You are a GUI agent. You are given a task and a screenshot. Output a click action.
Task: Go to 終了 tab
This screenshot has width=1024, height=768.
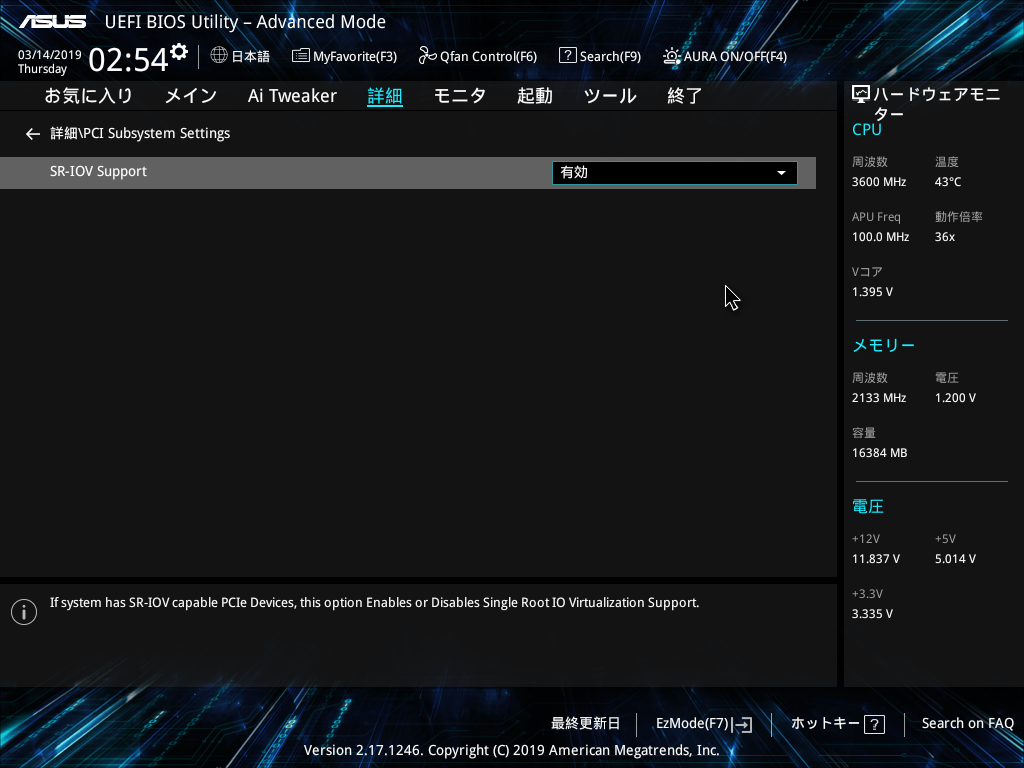click(x=684, y=96)
